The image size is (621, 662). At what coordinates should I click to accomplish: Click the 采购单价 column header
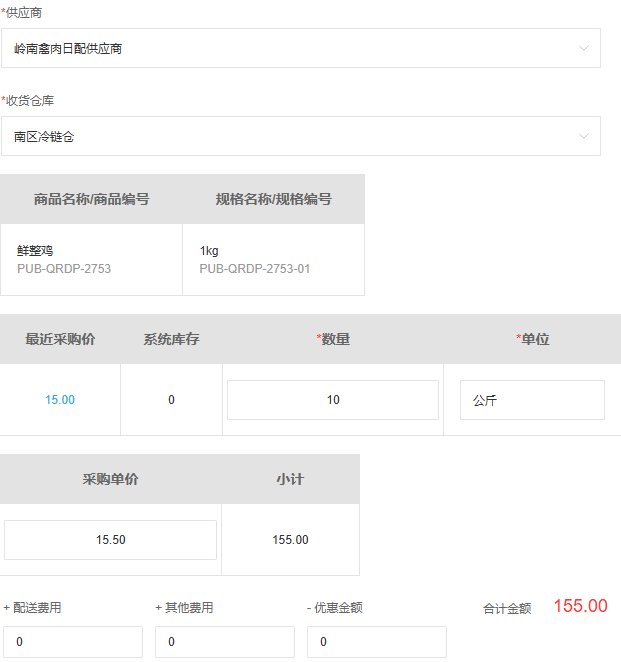pos(110,479)
